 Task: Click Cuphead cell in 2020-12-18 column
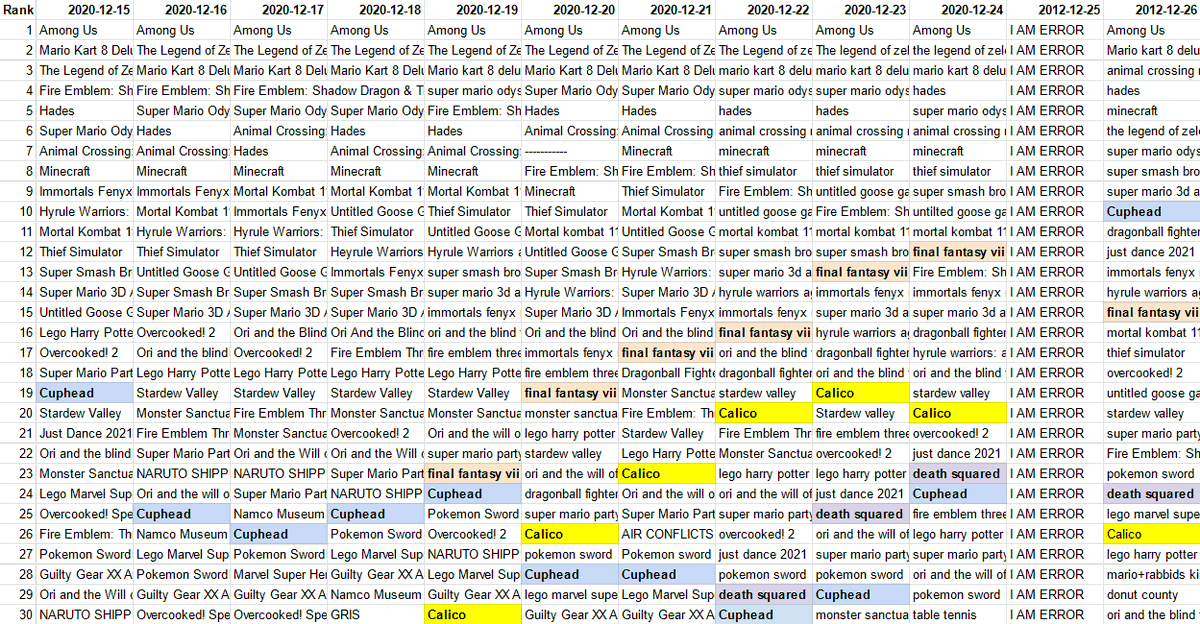pos(376,514)
